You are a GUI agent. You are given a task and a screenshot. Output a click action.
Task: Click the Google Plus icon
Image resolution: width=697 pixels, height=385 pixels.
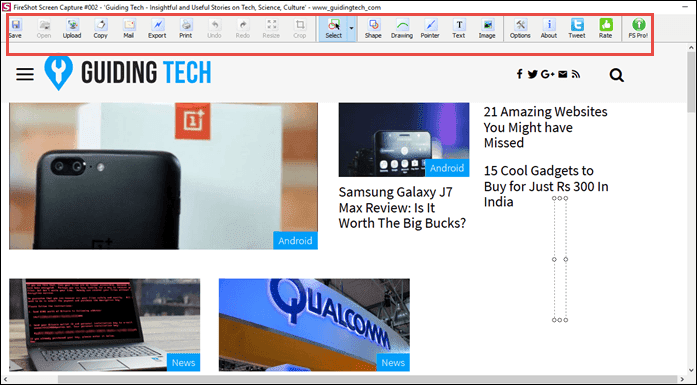[548, 74]
